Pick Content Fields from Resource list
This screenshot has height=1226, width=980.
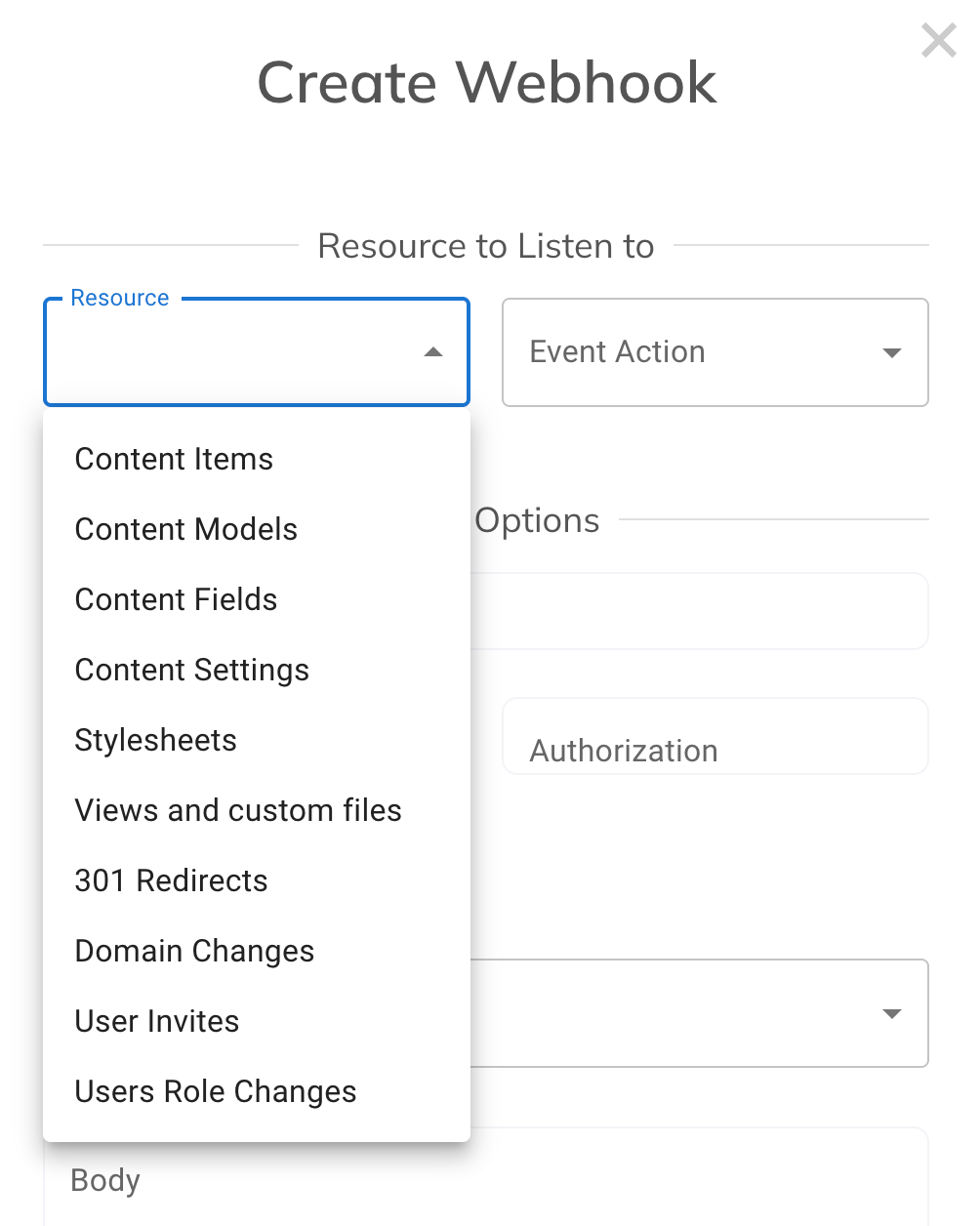tap(176, 599)
